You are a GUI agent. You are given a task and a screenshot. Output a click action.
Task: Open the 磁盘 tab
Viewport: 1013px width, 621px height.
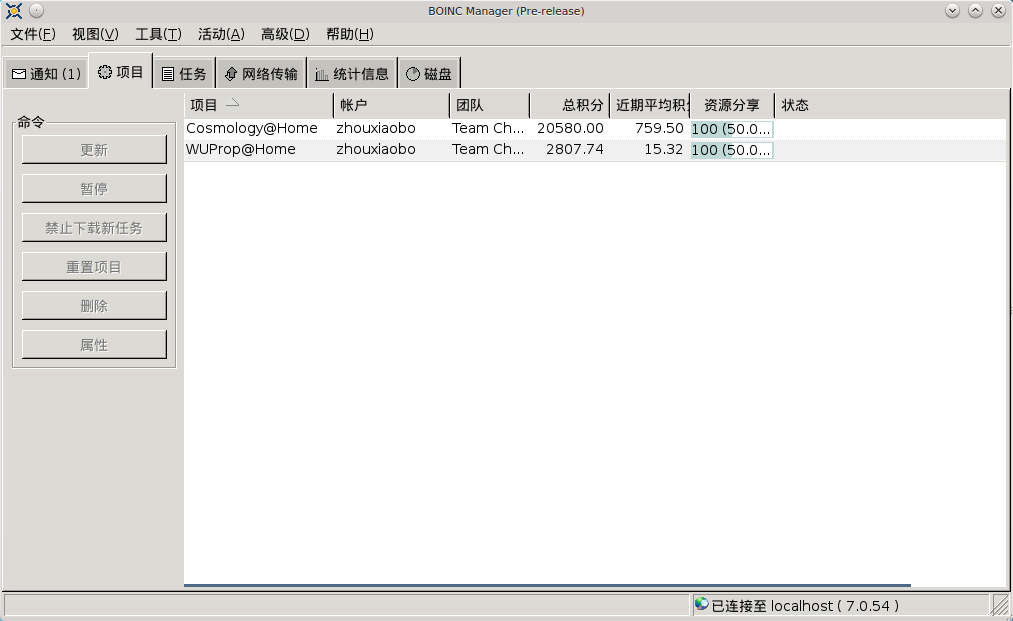[x=429, y=74]
